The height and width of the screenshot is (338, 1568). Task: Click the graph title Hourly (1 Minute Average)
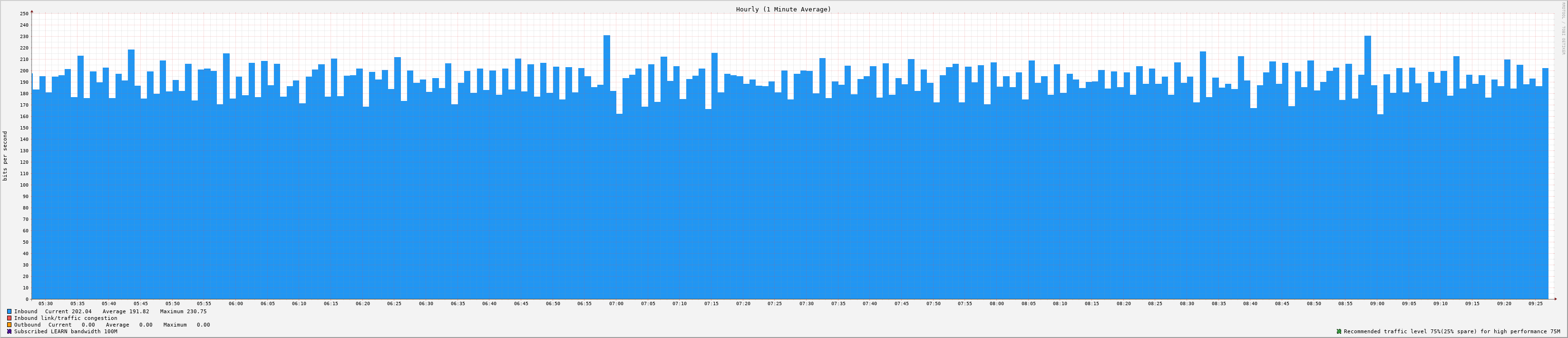pyautogui.click(x=783, y=9)
